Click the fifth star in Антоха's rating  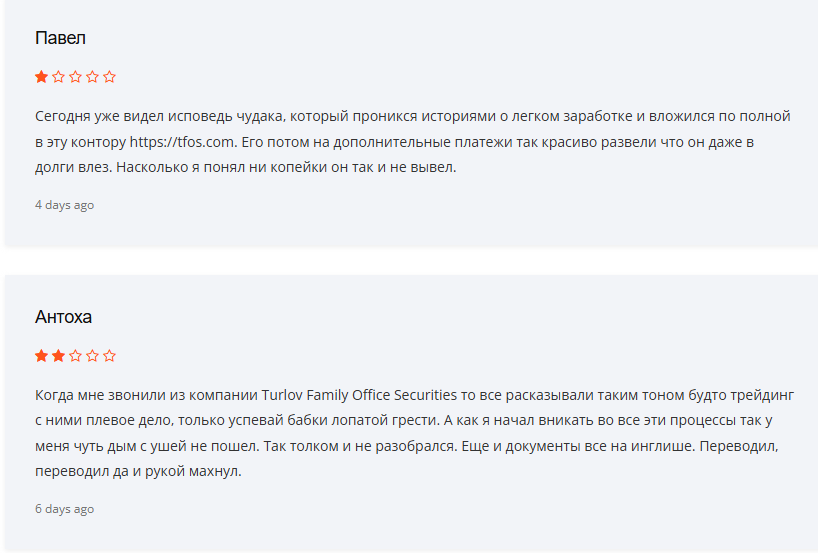[110, 356]
